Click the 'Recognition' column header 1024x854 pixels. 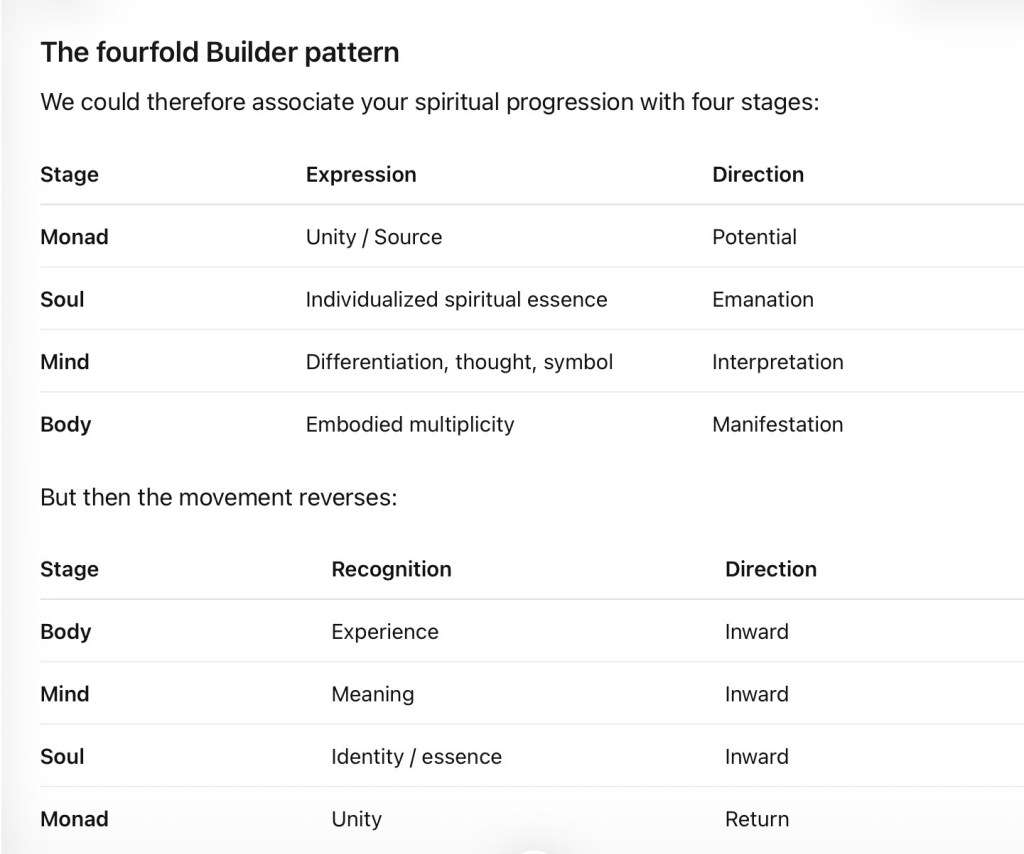coord(392,569)
